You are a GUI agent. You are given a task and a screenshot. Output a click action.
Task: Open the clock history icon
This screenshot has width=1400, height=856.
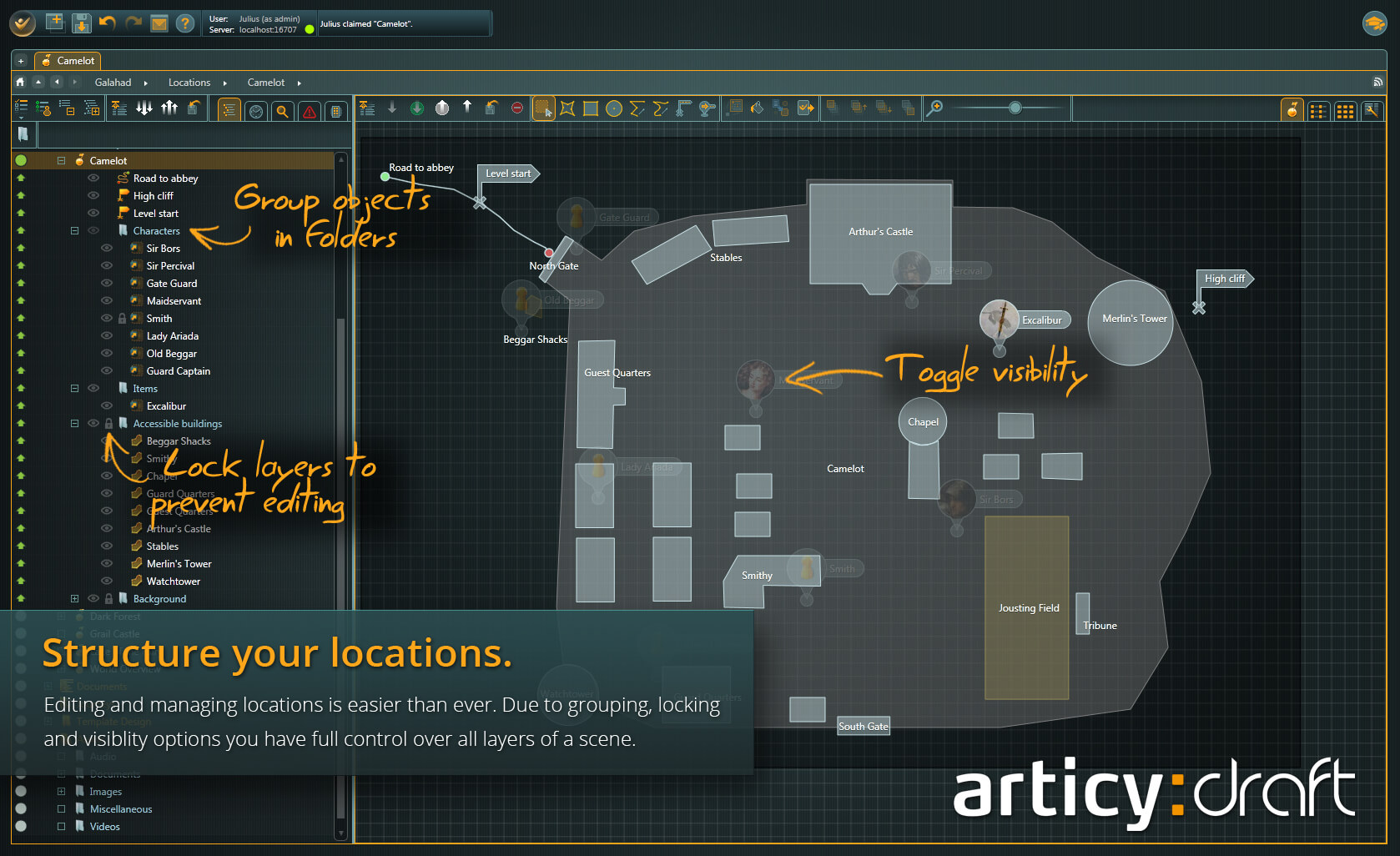(x=255, y=110)
